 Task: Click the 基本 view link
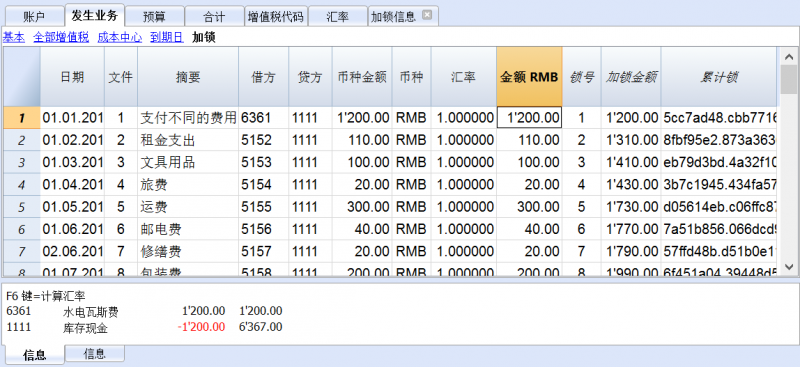point(14,37)
